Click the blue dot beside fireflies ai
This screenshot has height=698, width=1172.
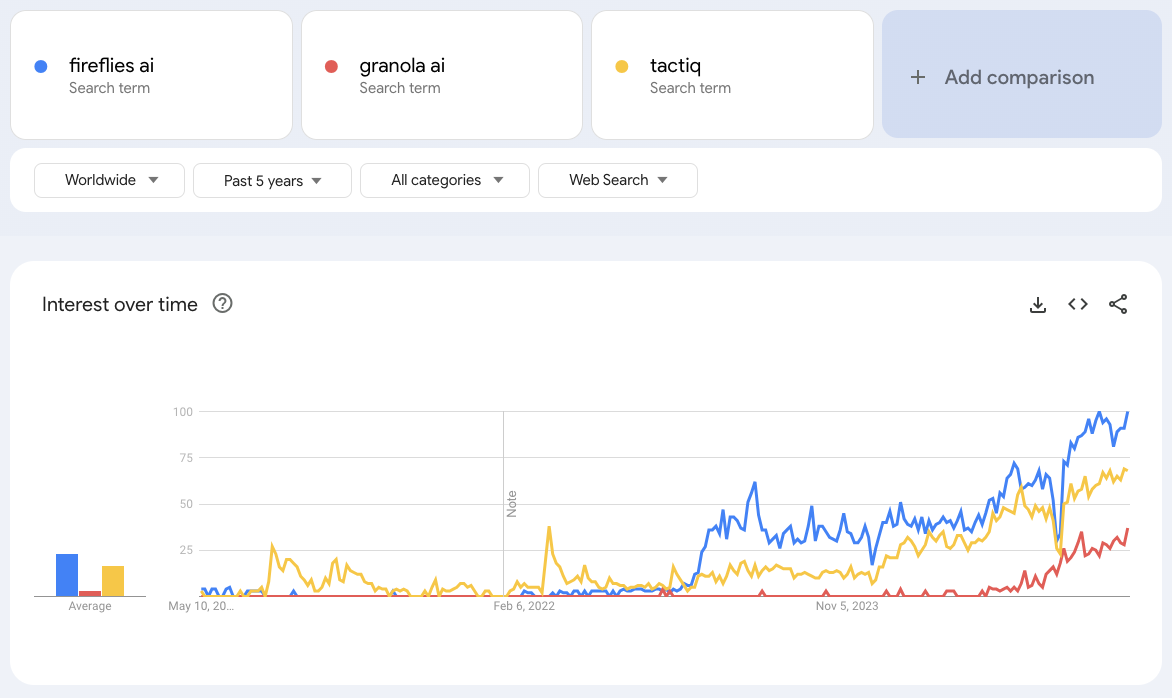[41, 67]
